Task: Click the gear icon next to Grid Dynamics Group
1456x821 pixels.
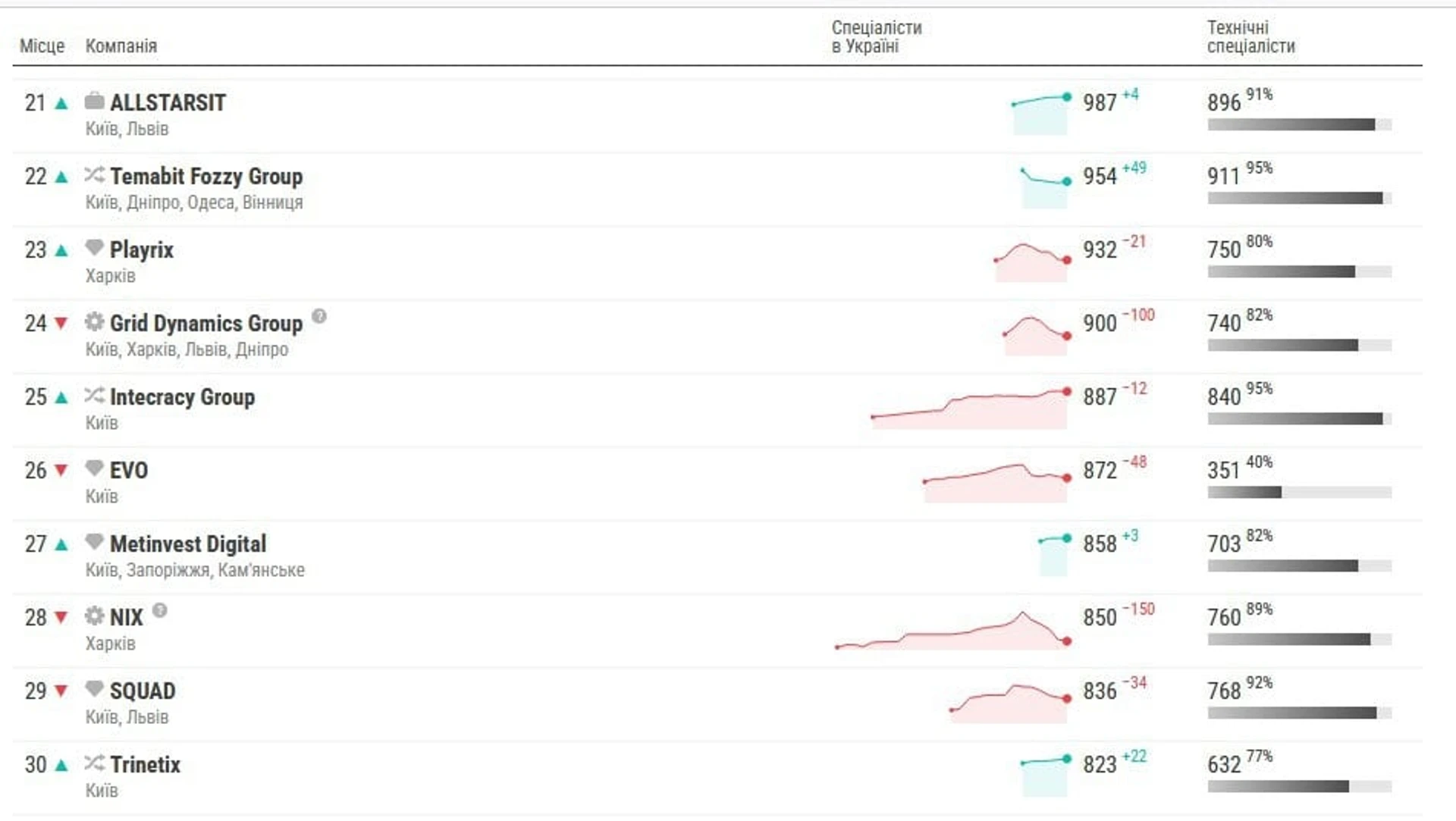Action: (x=94, y=321)
